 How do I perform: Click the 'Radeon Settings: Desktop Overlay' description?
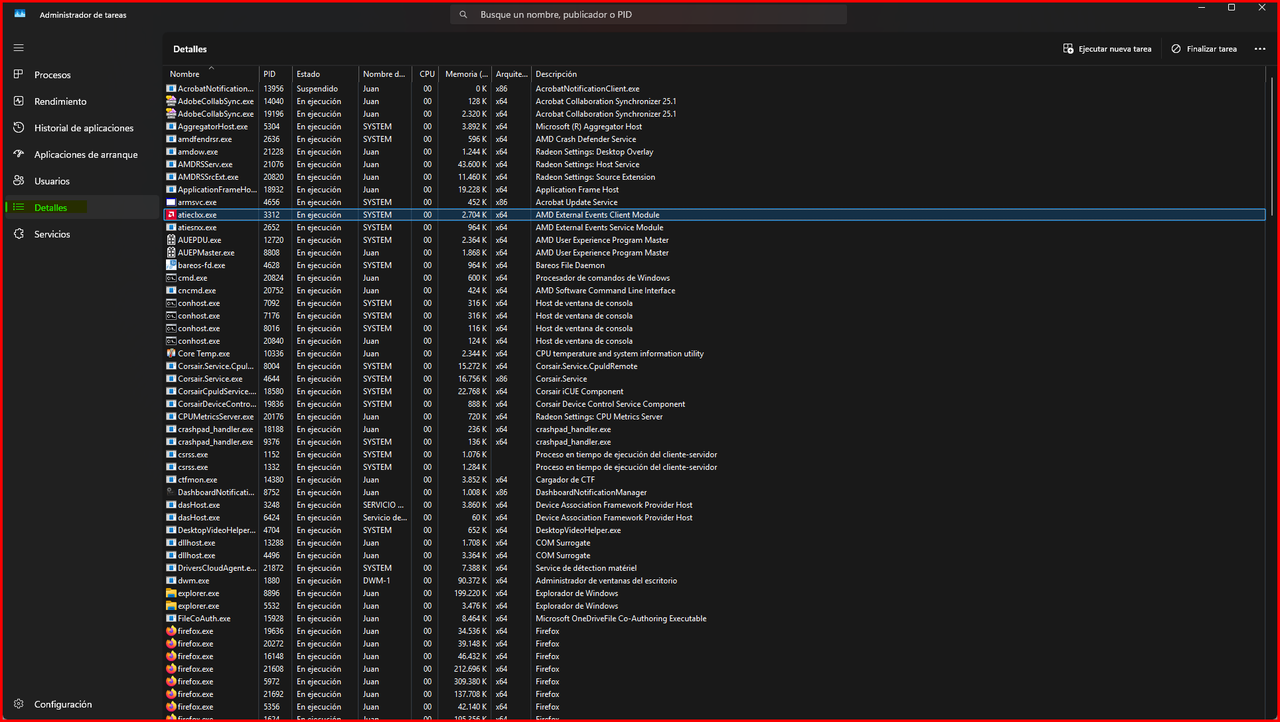click(594, 152)
